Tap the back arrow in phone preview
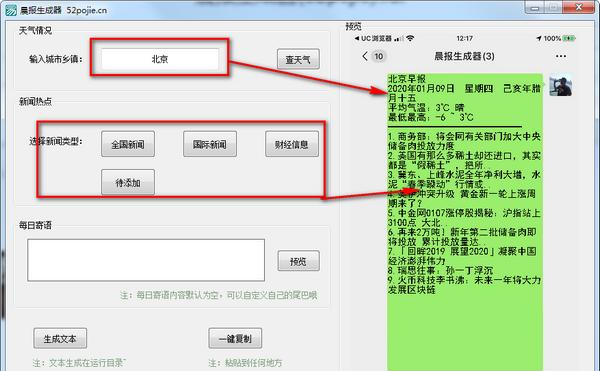Image resolution: width=600 pixels, height=371 pixels. coord(365,56)
